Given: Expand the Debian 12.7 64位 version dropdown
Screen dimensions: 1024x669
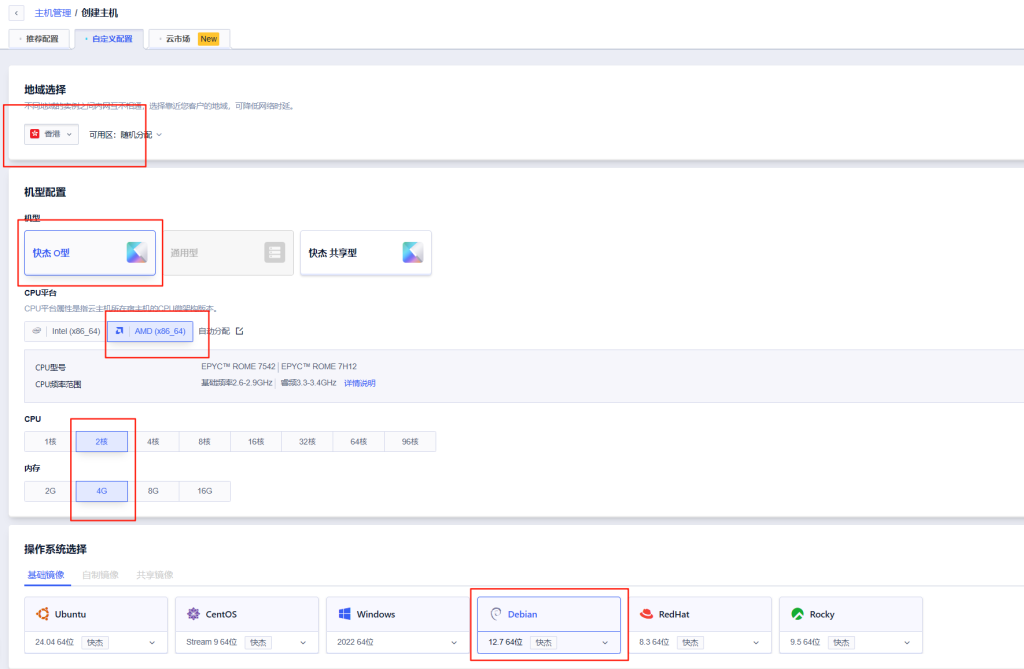Looking at the screenshot, I should [x=604, y=642].
